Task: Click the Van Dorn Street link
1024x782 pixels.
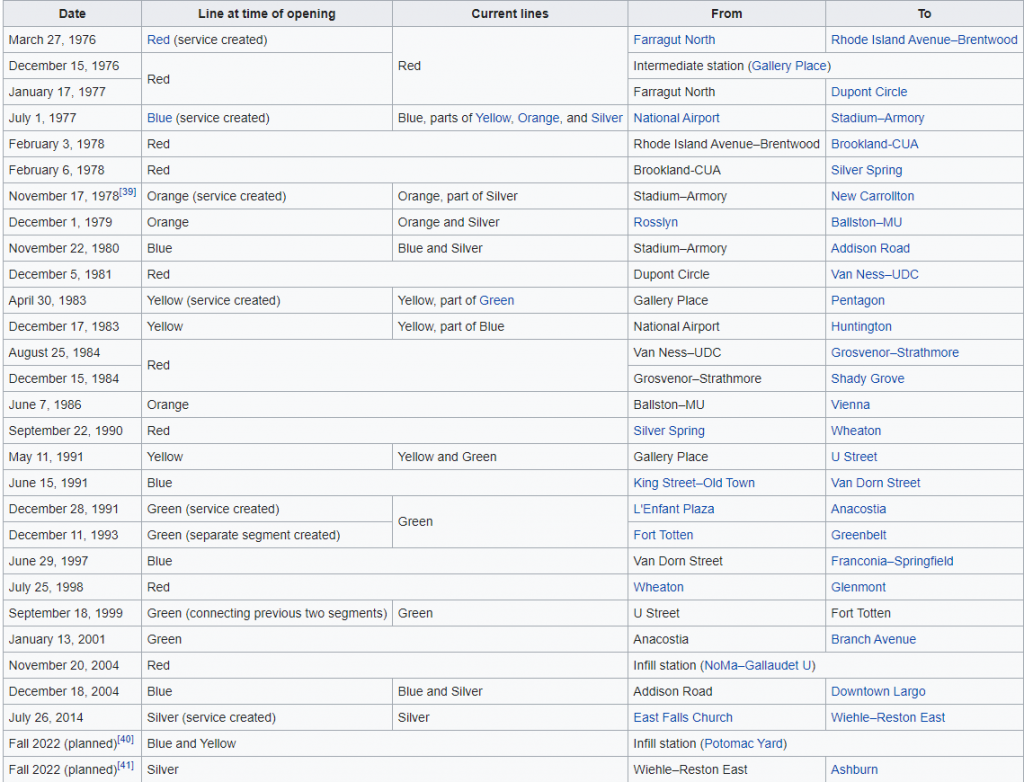Action: [875, 484]
